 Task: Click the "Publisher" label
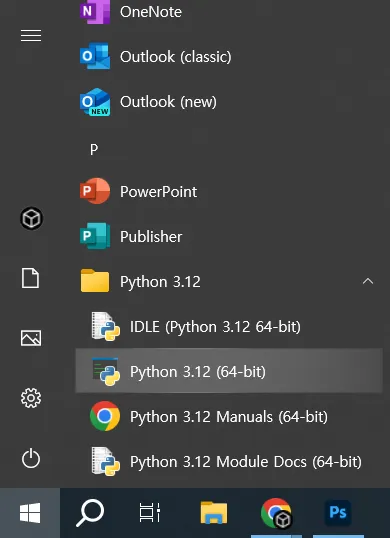click(151, 236)
